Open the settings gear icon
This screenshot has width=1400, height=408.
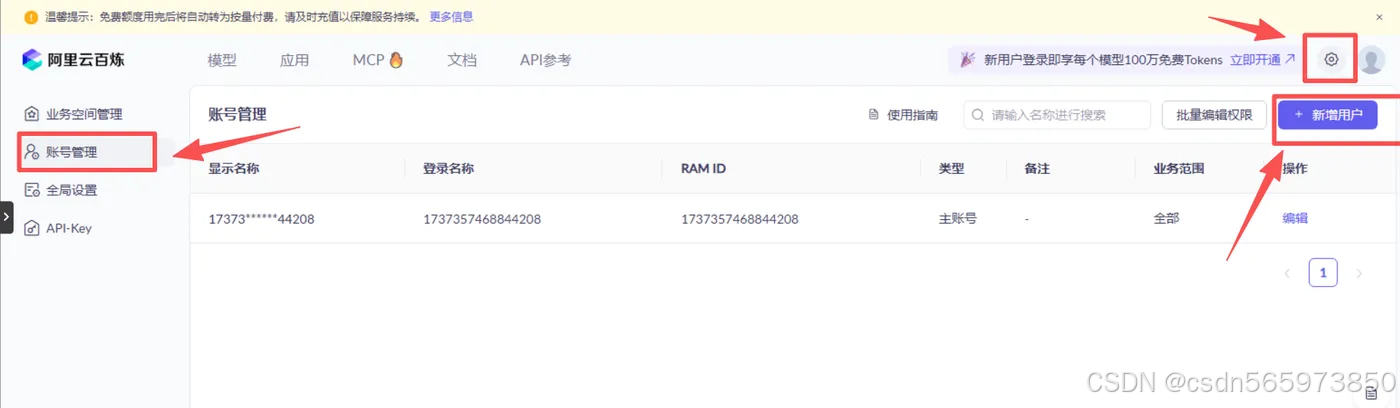[x=1331, y=60]
